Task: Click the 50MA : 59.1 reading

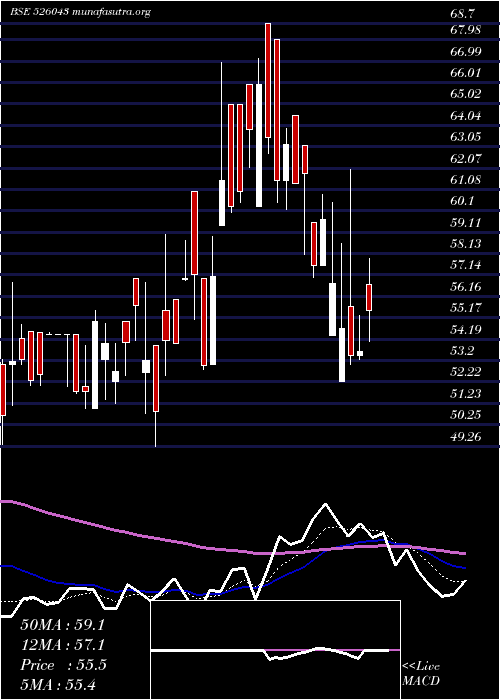Action: coord(62,625)
